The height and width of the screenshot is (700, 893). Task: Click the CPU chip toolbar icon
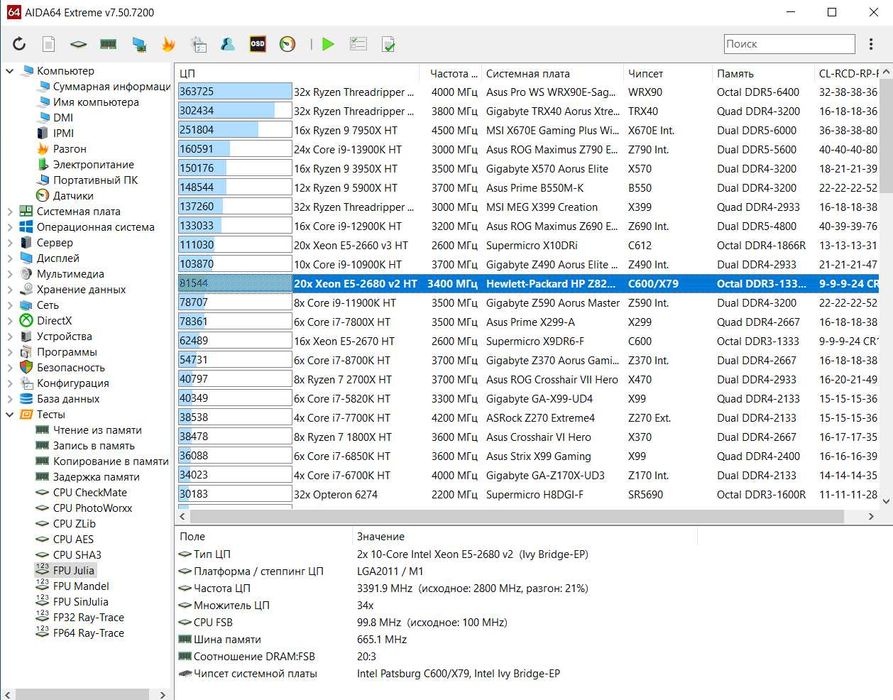tap(78, 44)
